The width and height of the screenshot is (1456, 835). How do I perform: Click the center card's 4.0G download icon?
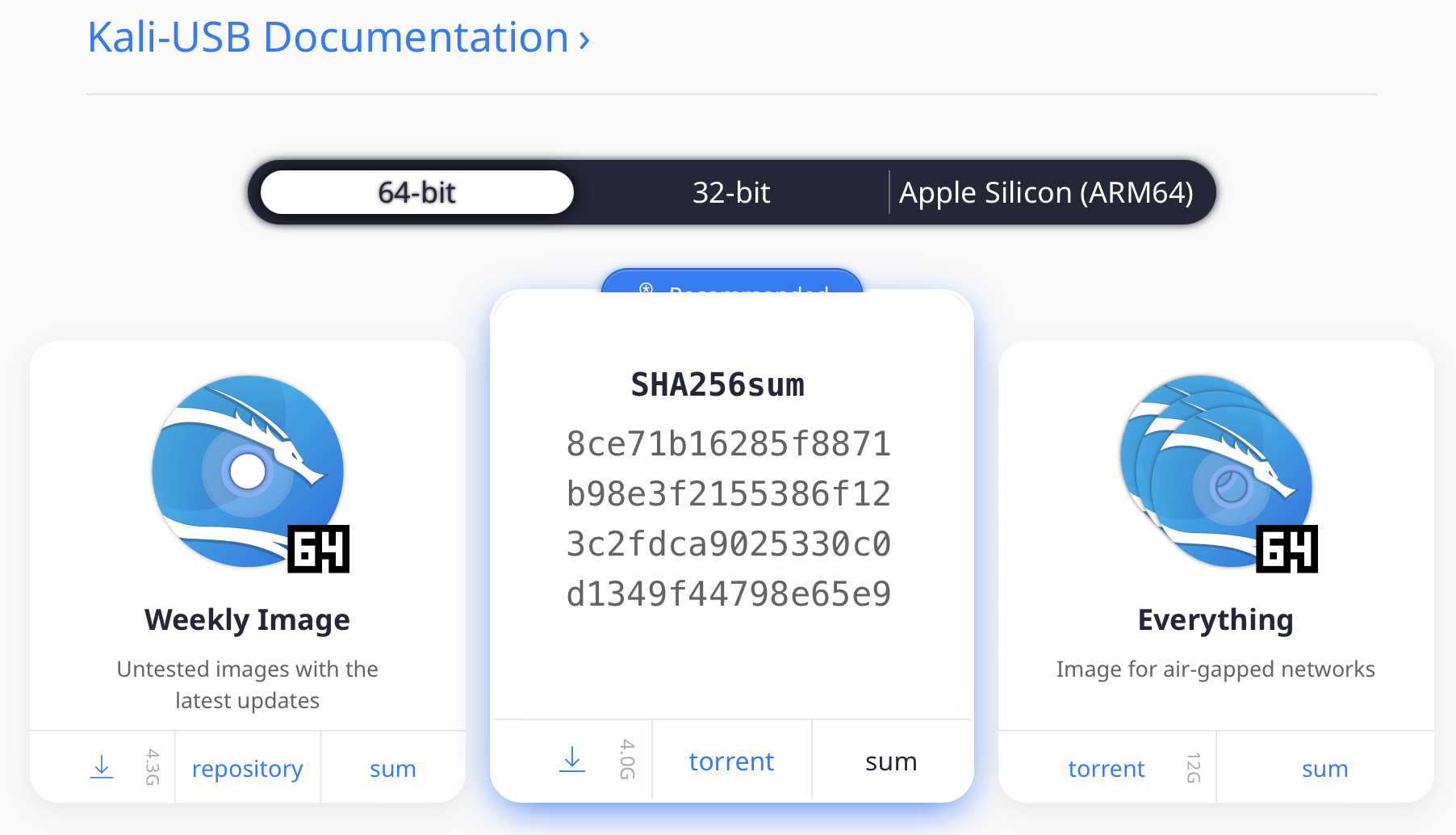(x=572, y=759)
